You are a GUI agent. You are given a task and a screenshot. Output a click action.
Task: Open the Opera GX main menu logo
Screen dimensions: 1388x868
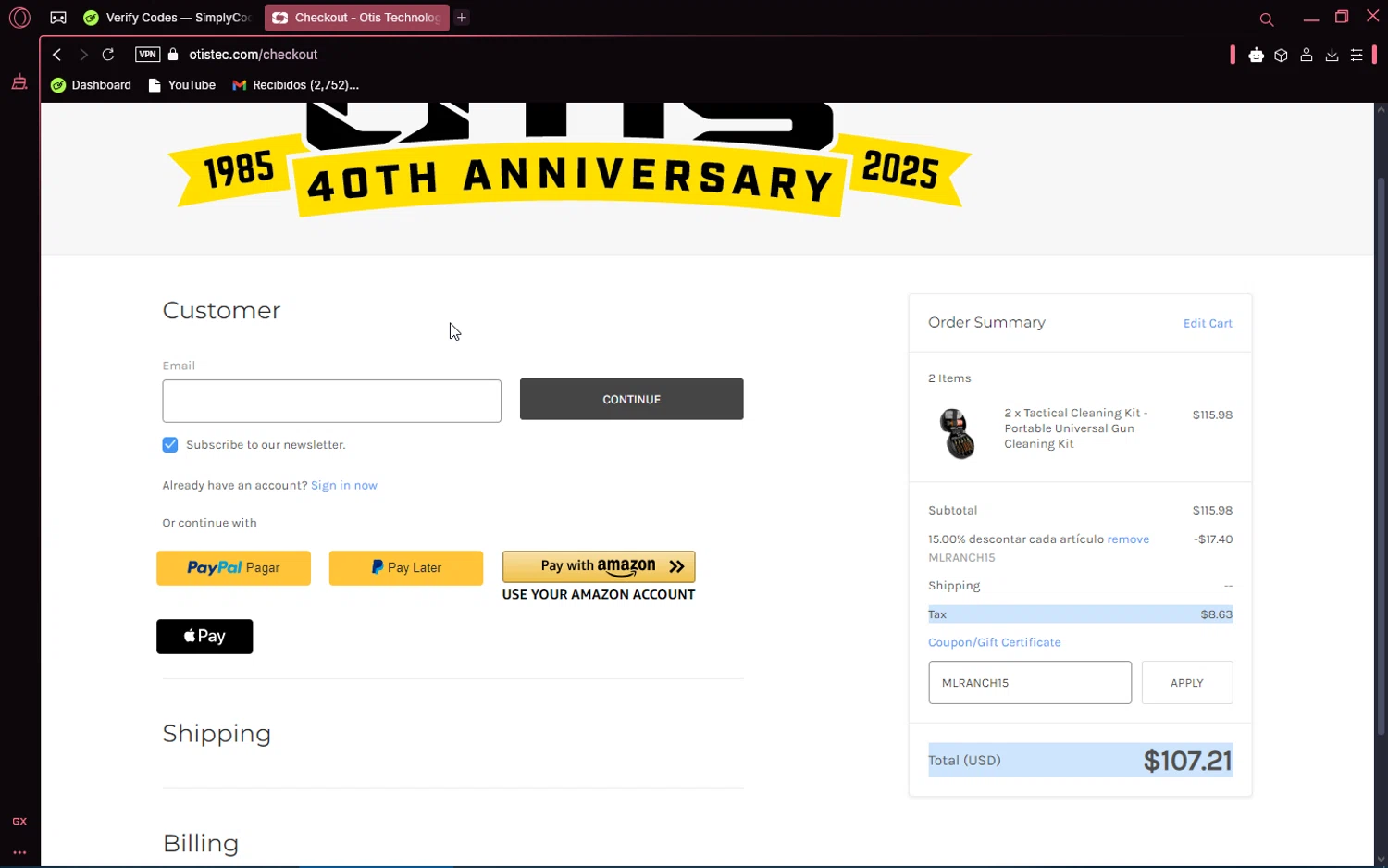(x=19, y=18)
